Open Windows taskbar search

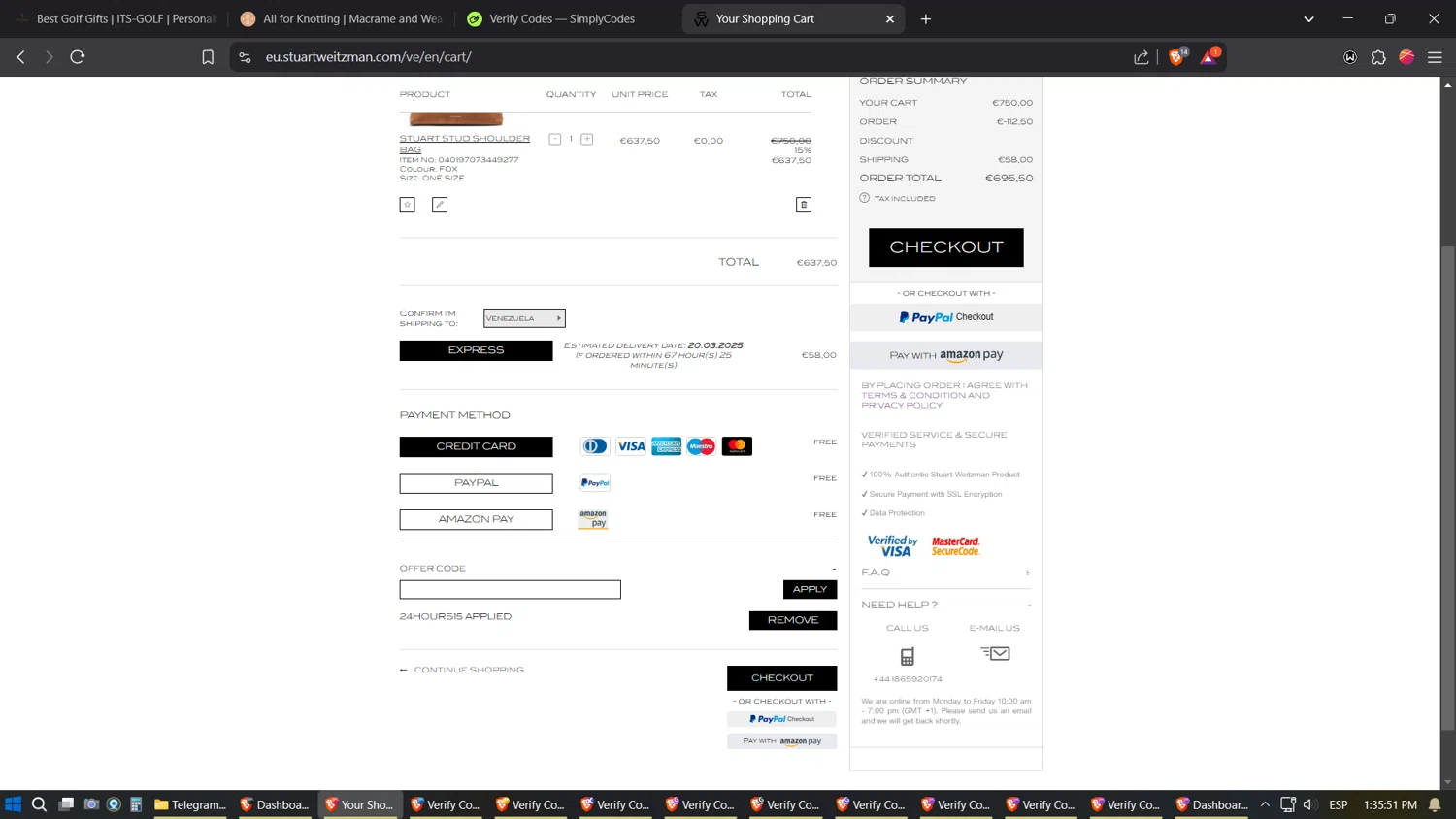click(x=39, y=804)
